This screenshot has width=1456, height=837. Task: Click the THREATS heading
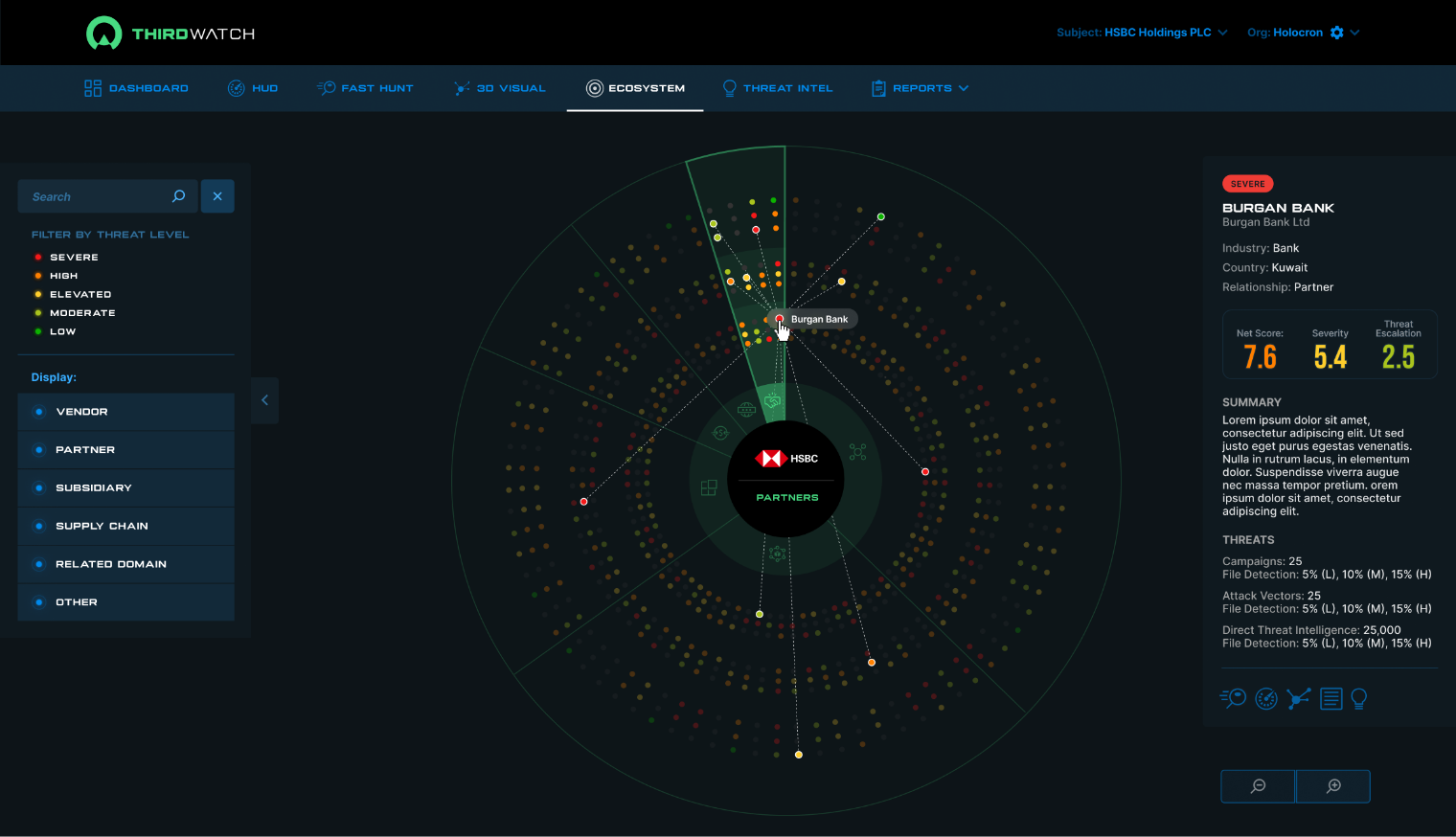coord(1248,540)
